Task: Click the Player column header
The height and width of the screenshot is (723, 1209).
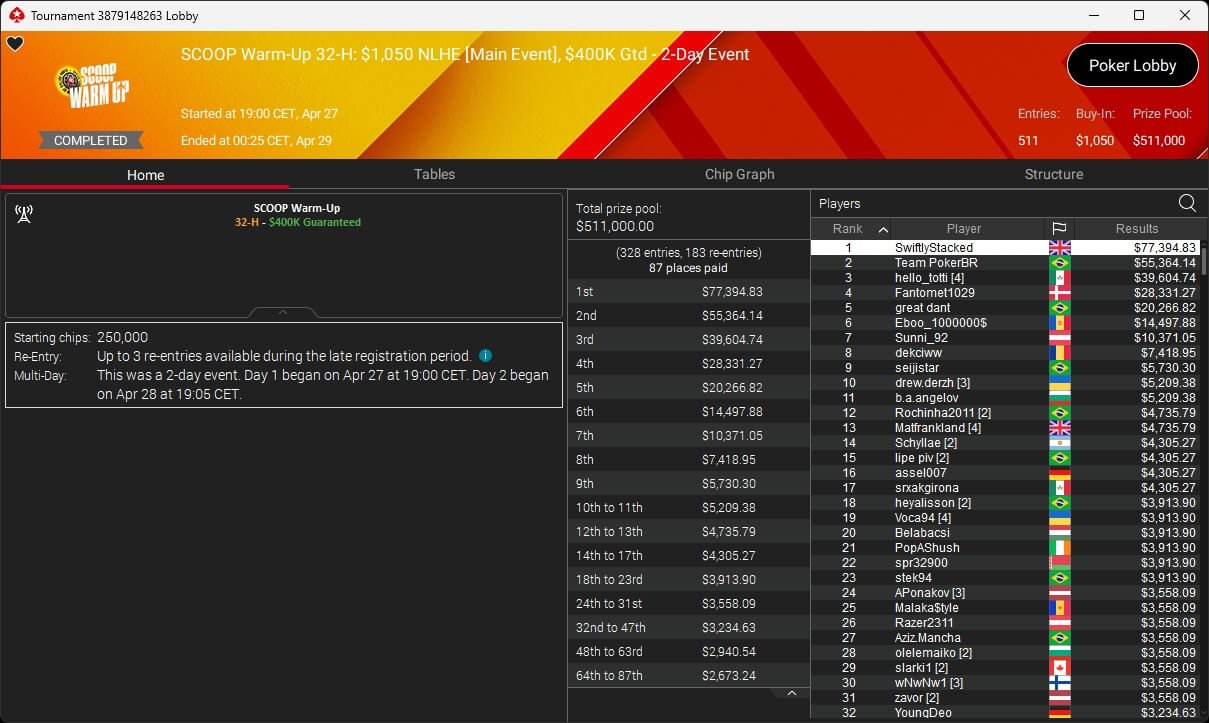Action: pyautogui.click(x=964, y=229)
